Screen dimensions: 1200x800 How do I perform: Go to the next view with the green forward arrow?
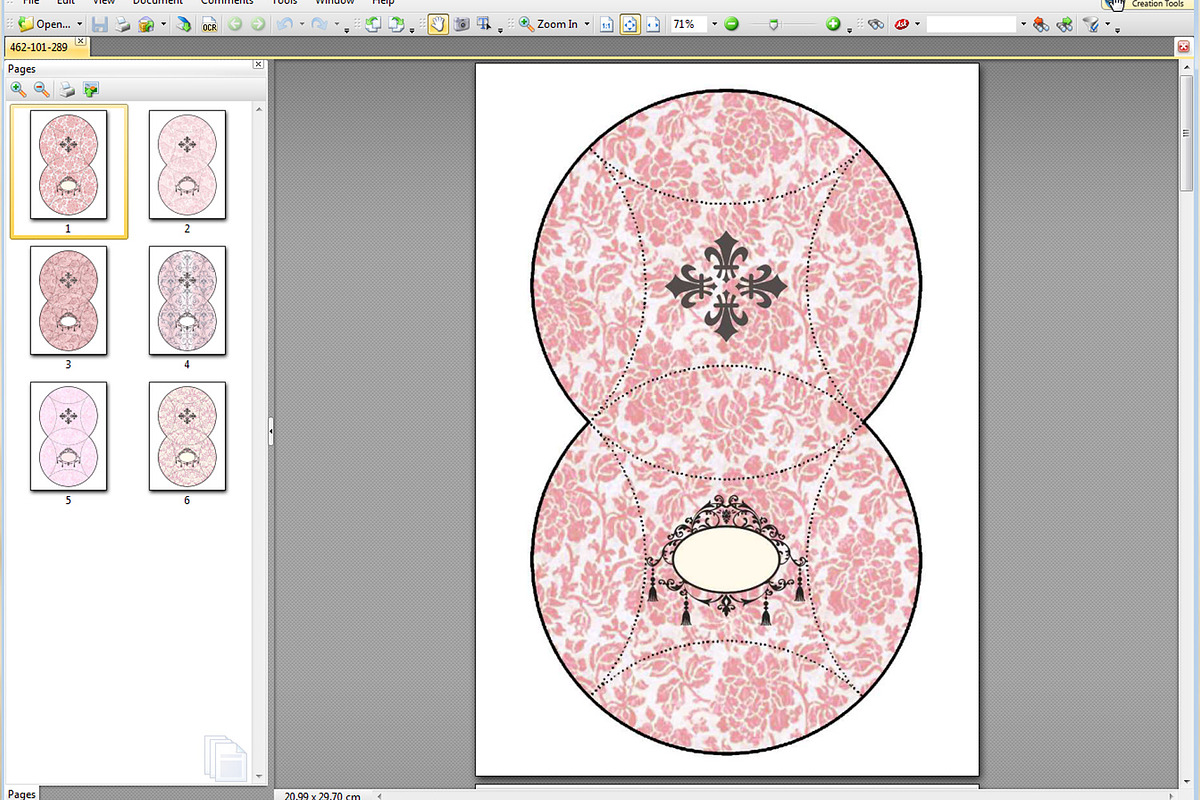point(258,24)
